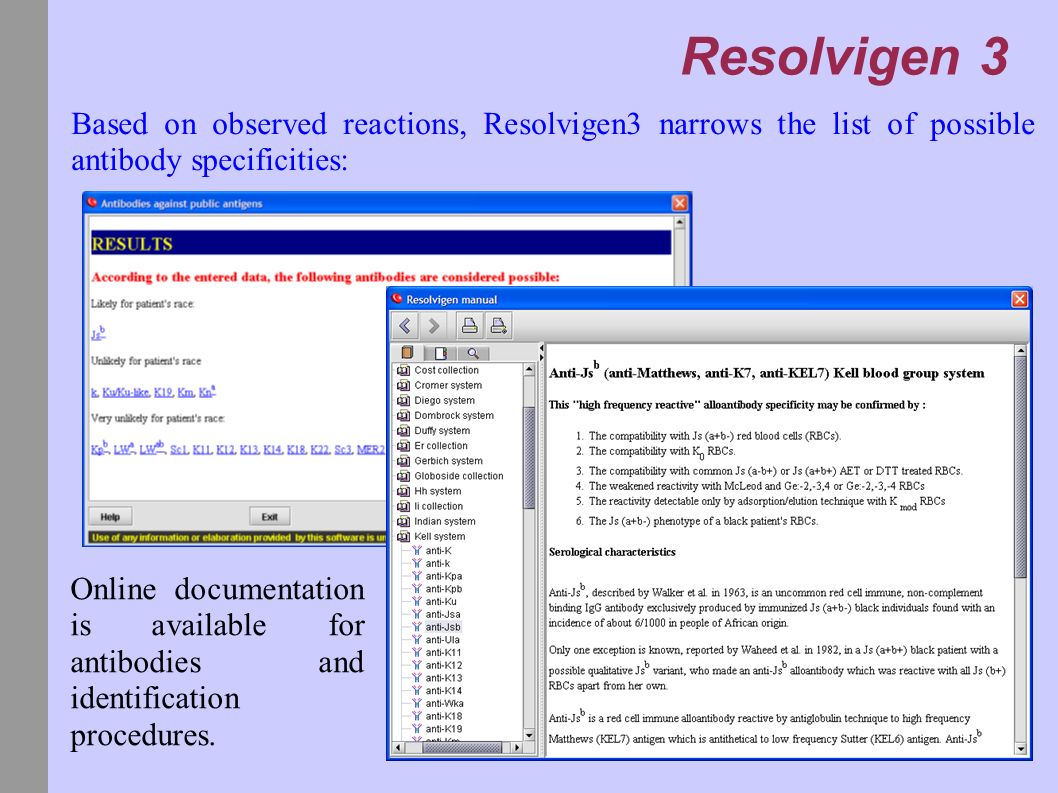Click manual content scrollbar down arrow
Image resolution: width=1058 pixels, height=793 pixels.
coord(1021,749)
